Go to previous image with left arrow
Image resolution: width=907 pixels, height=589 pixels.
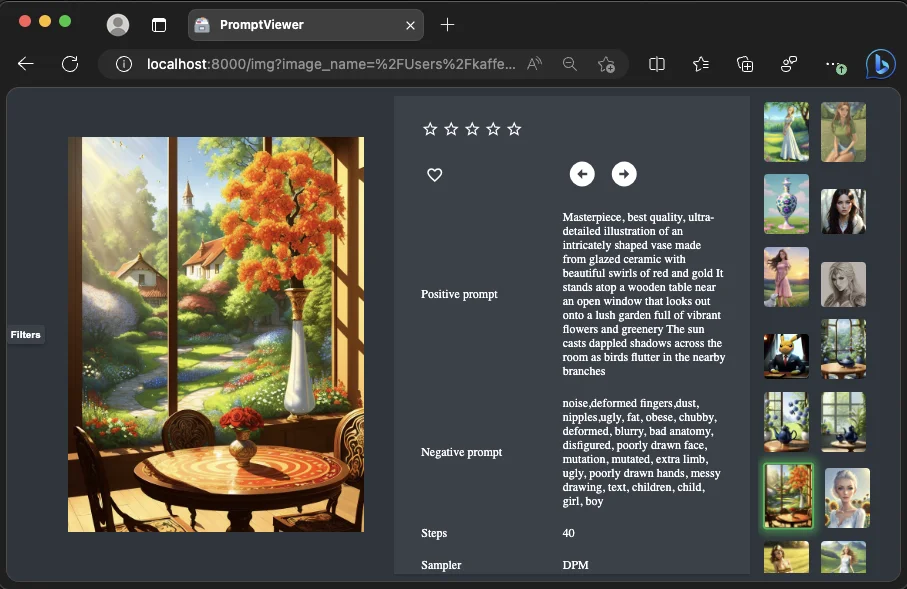coord(582,174)
